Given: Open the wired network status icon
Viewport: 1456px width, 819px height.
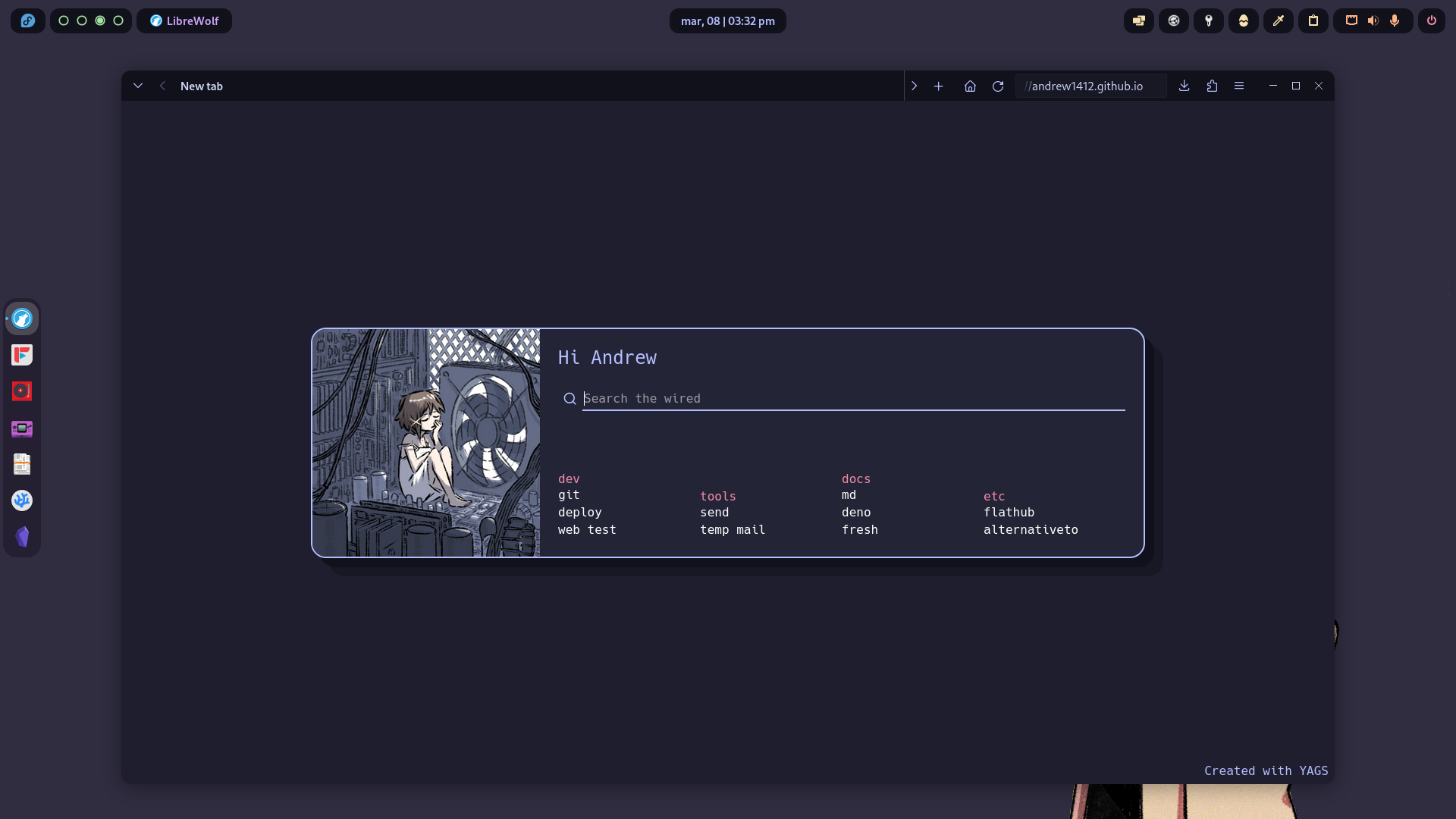Looking at the screenshot, I should click(x=1351, y=20).
